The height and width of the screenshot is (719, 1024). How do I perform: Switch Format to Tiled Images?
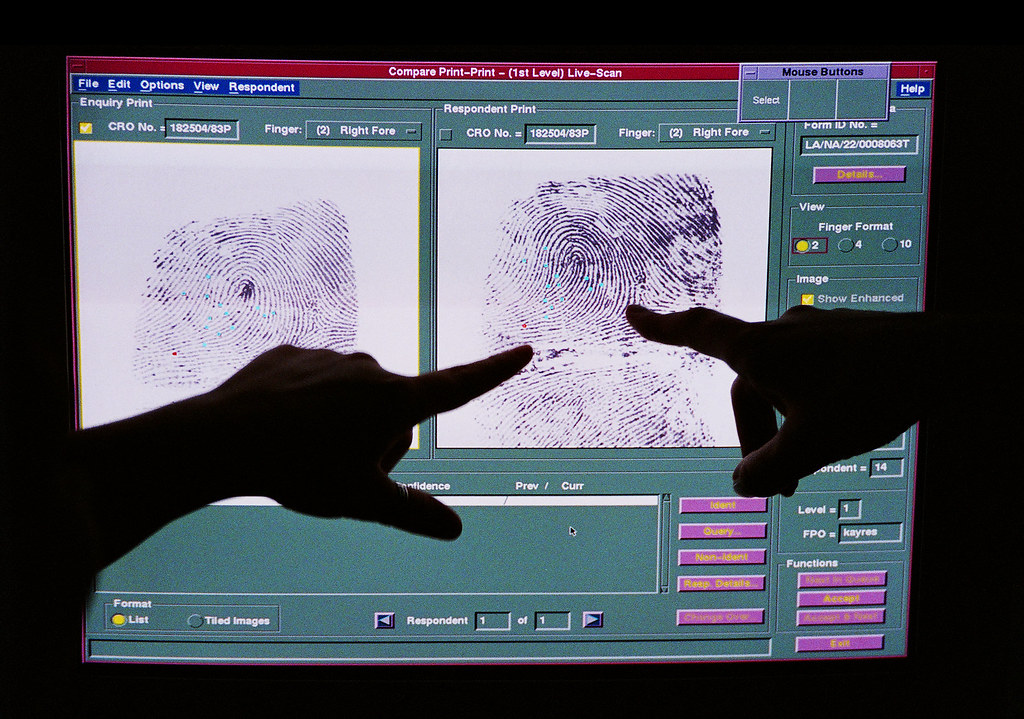[x=193, y=620]
